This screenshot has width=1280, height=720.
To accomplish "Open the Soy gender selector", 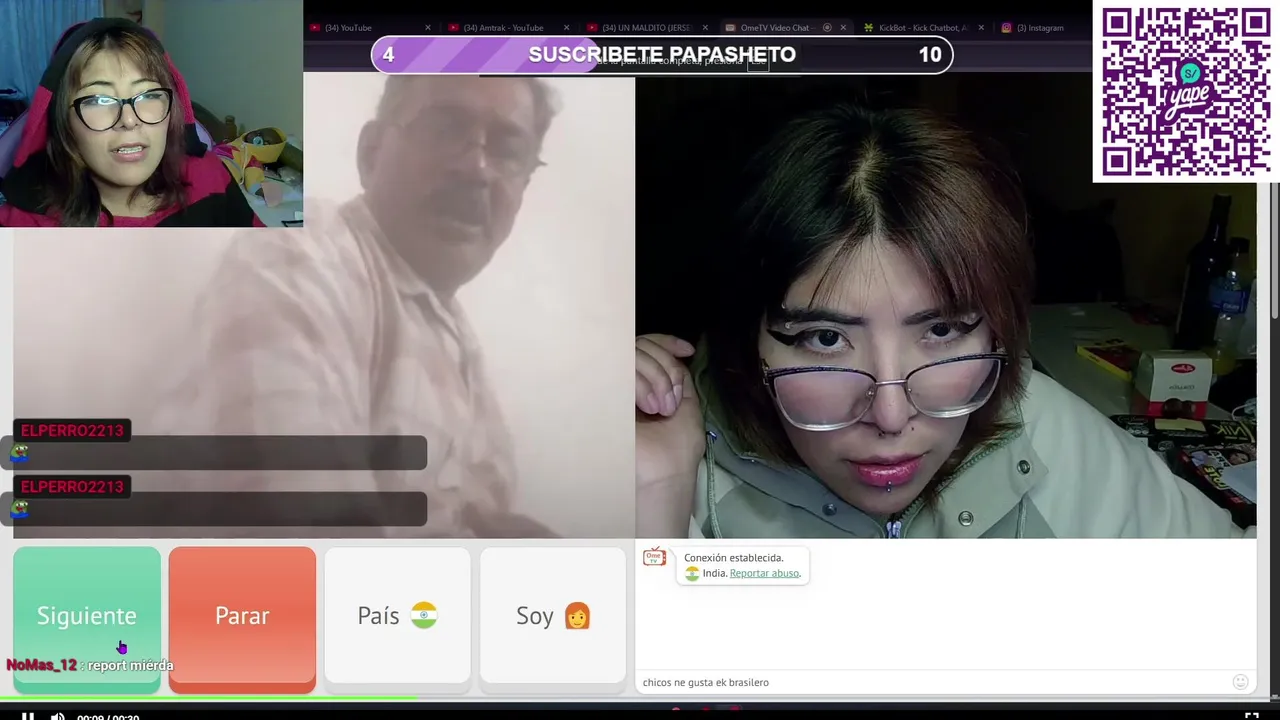I will (x=553, y=617).
